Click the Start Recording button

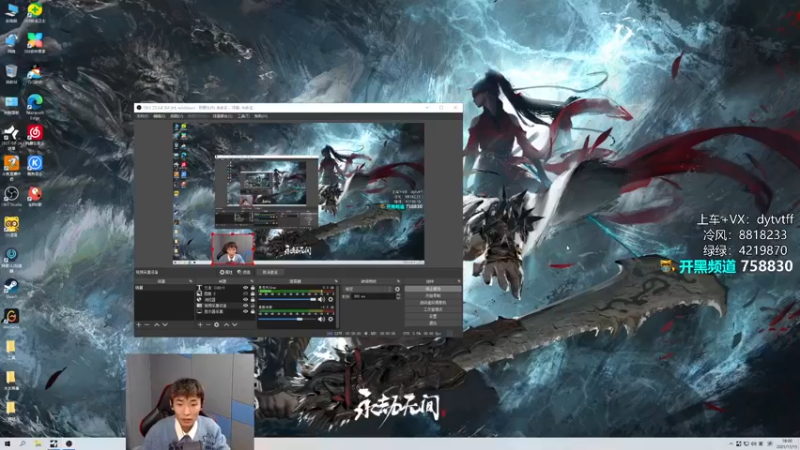[x=433, y=295]
